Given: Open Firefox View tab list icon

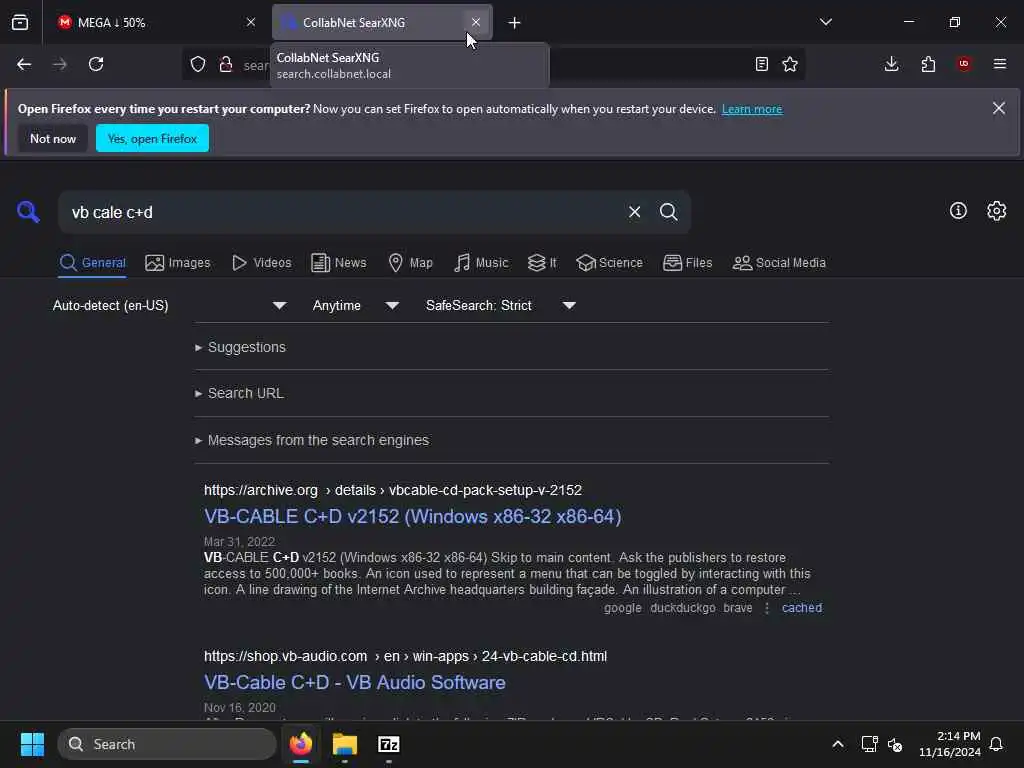Looking at the screenshot, I should pos(20,22).
